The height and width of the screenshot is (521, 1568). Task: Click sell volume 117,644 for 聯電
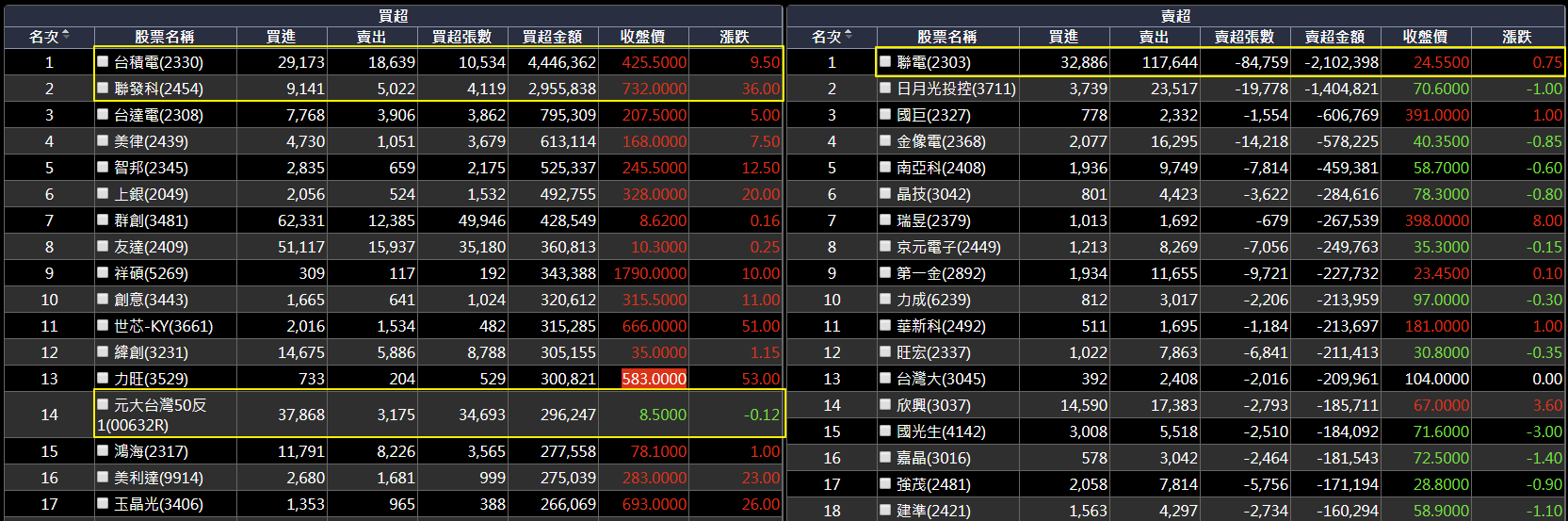tap(1170, 62)
